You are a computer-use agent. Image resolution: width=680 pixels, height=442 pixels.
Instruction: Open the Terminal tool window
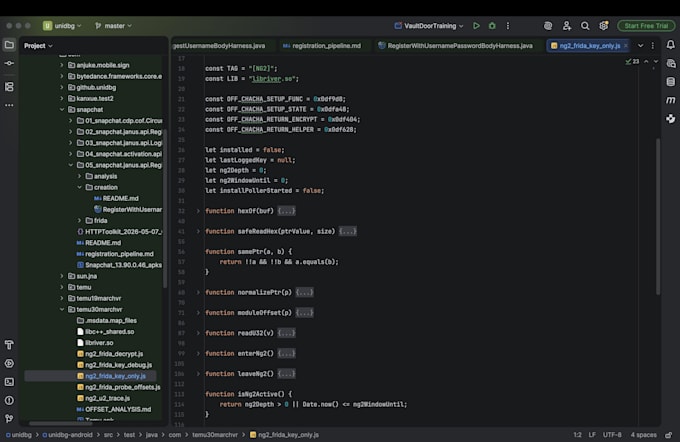coord(9,382)
